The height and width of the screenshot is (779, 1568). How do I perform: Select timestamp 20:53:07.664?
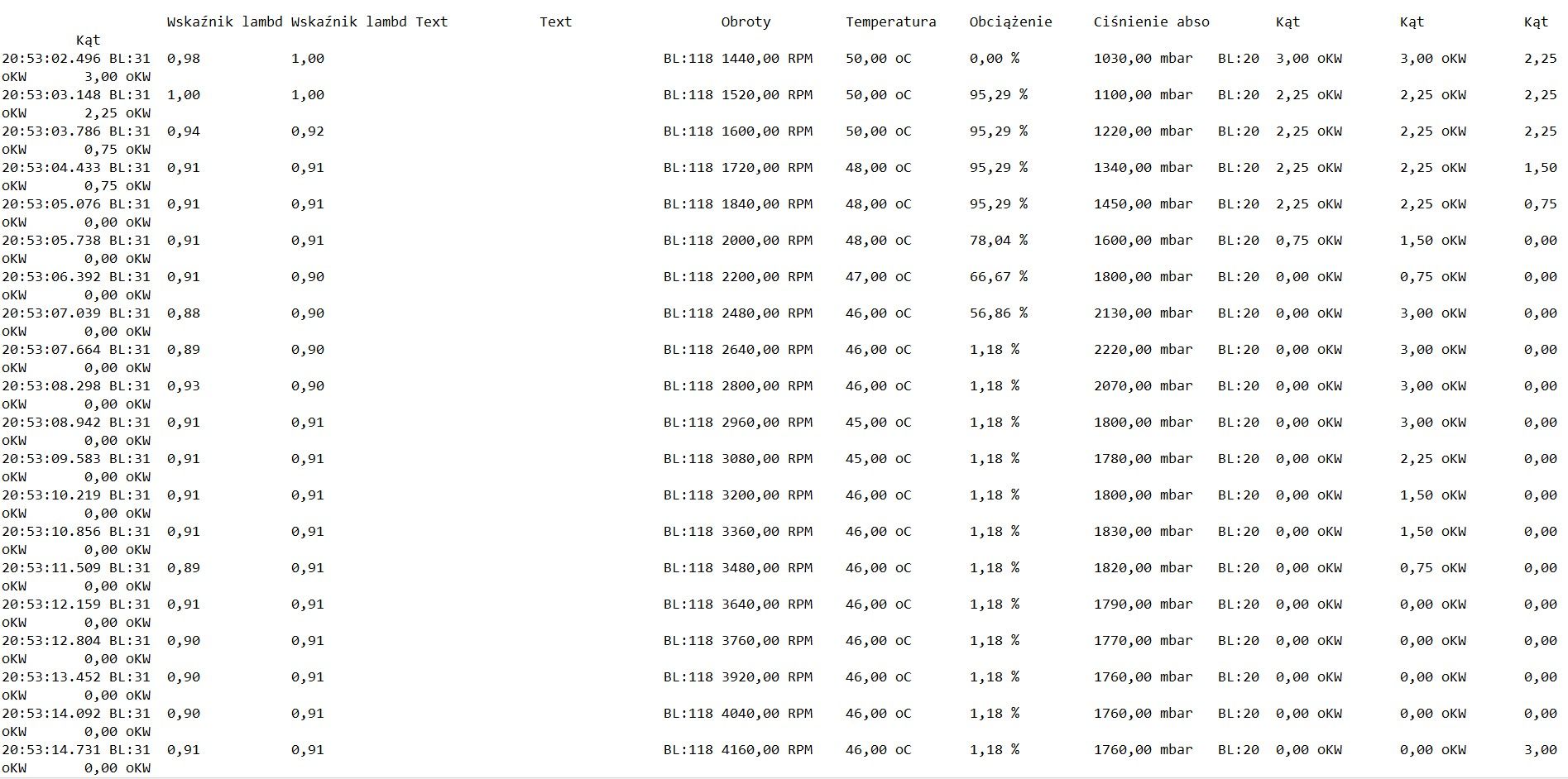coord(51,350)
